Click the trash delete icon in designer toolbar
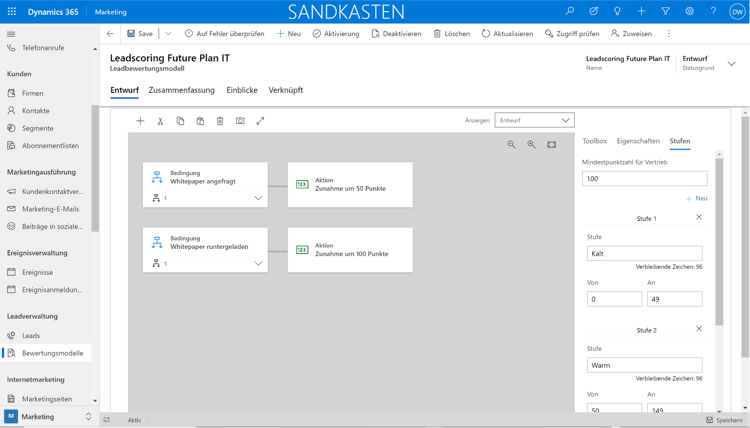 coord(220,121)
